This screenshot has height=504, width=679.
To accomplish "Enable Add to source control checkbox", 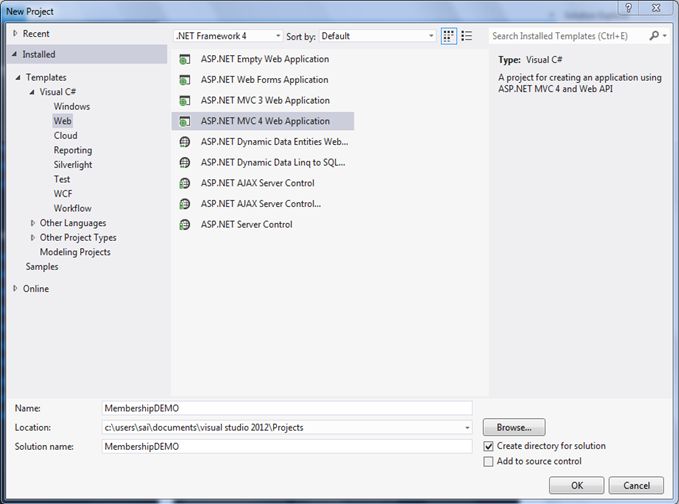I will (x=488, y=462).
